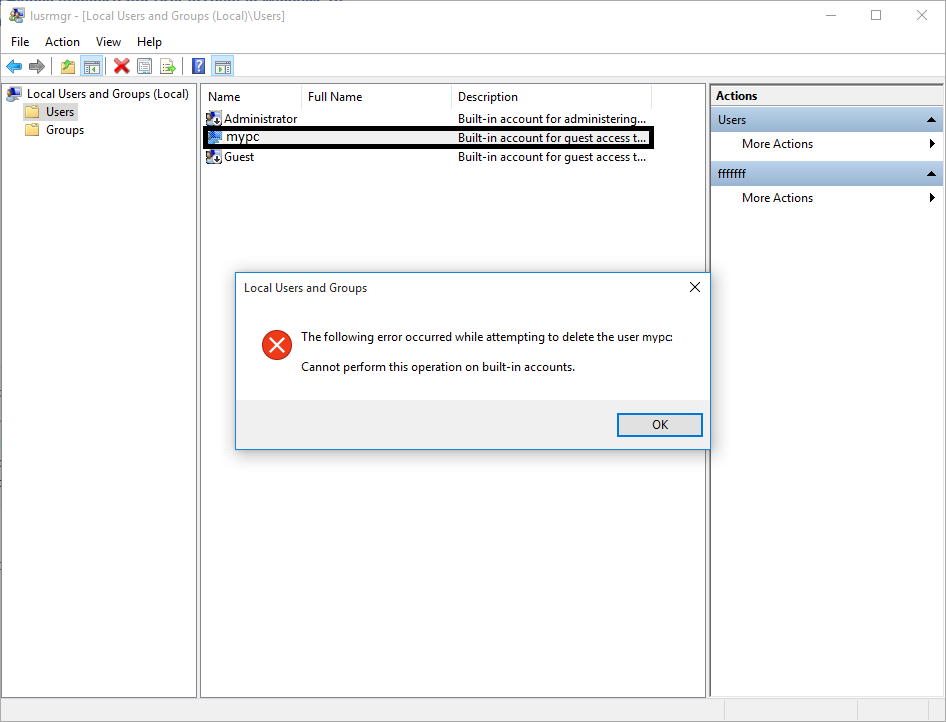Collapse the Users section in Actions pane

point(930,119)
